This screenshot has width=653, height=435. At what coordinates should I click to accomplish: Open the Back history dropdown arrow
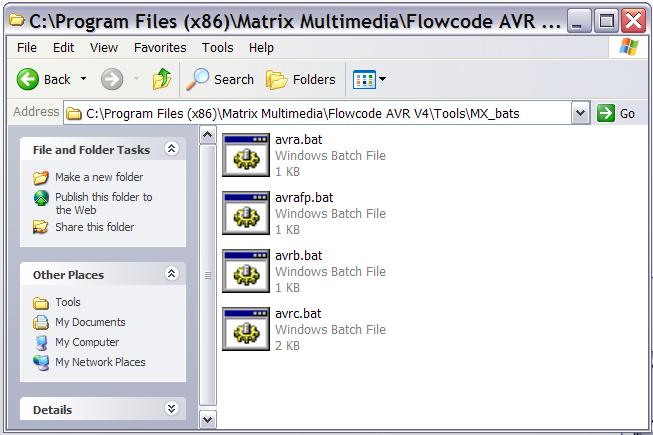[x=83, y=79]
